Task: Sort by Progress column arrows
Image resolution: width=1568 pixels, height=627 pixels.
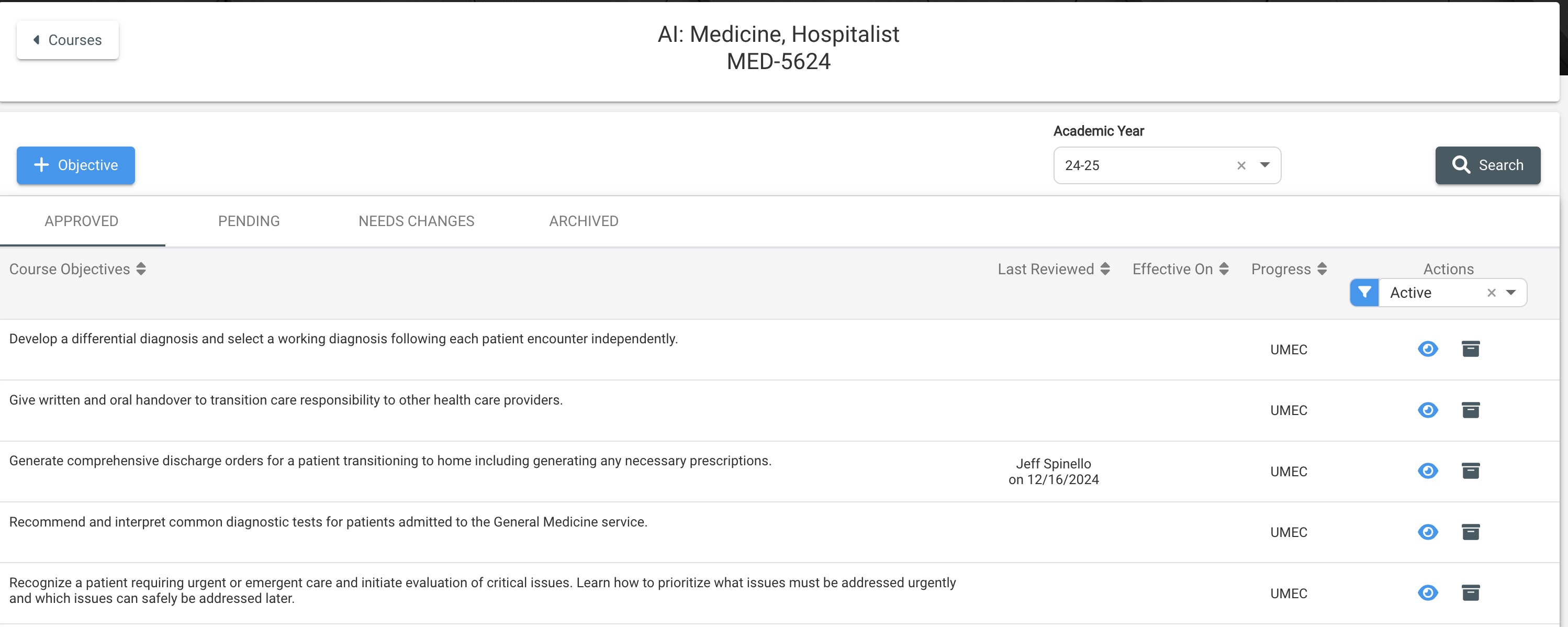Action: (x=1322, y=269)
